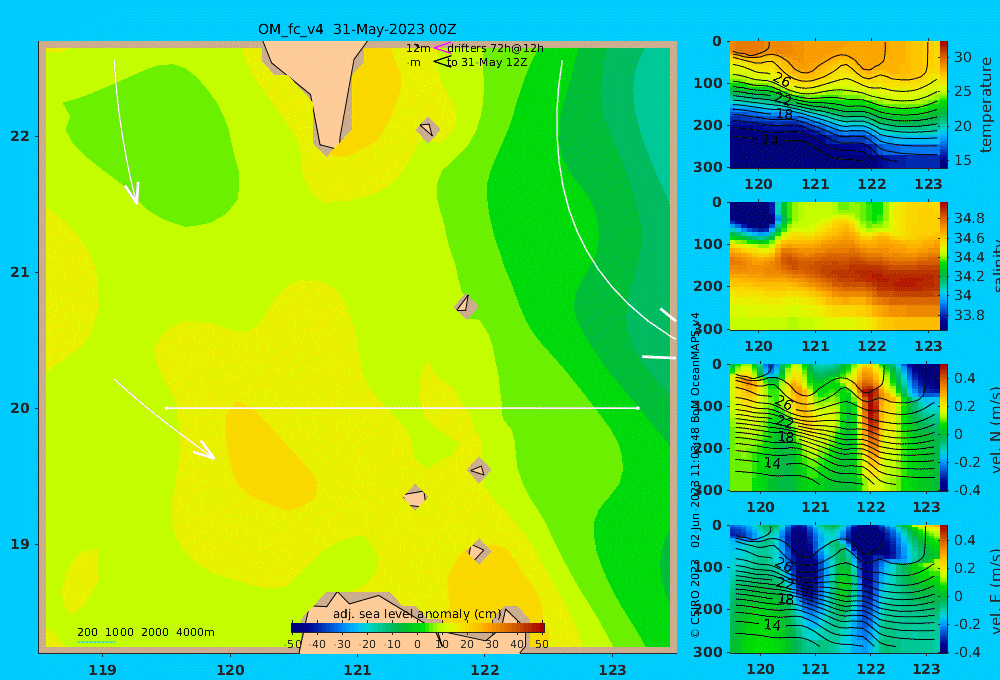Image resolution: width=1000 pixels, height=680 pixels.
Task: Click the 34.8 tick on salinity colorbar
Action: 969,218
